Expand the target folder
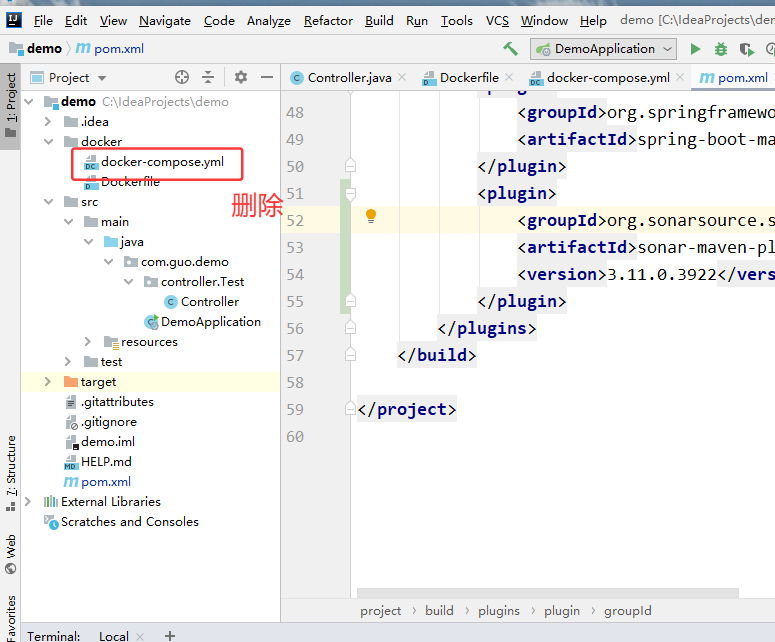The height and width of the screenshot is (642, 775). 48,382
